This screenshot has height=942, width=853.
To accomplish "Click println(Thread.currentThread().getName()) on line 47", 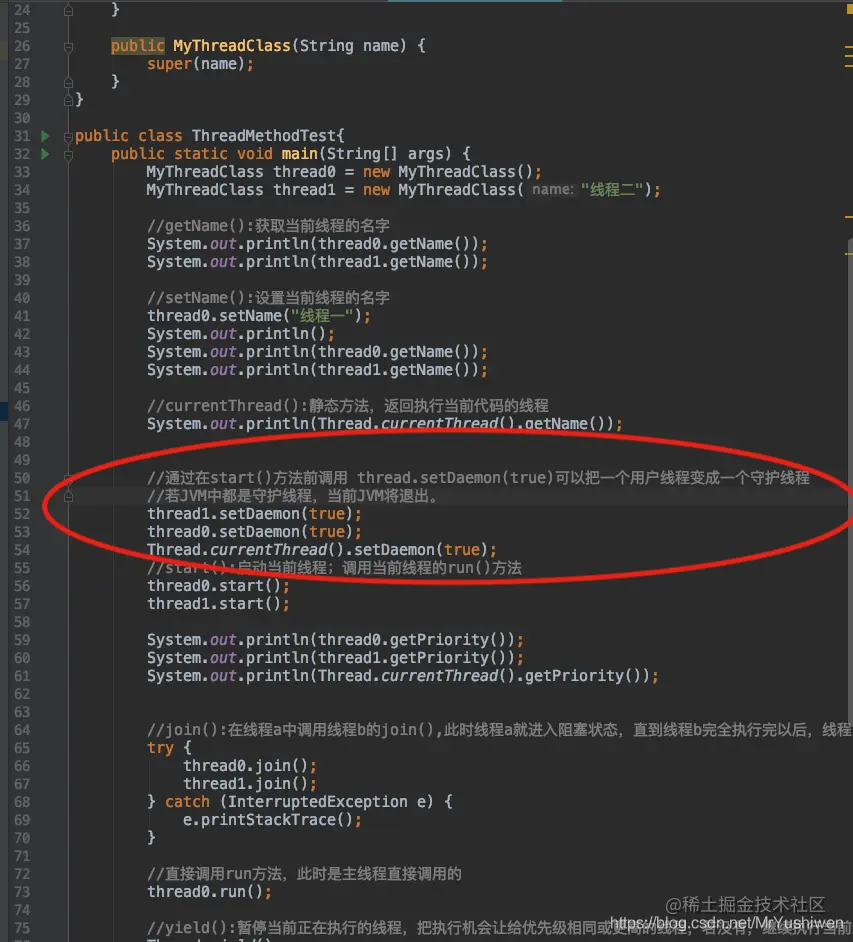I will pyautogui.click(x=384, y=424).
